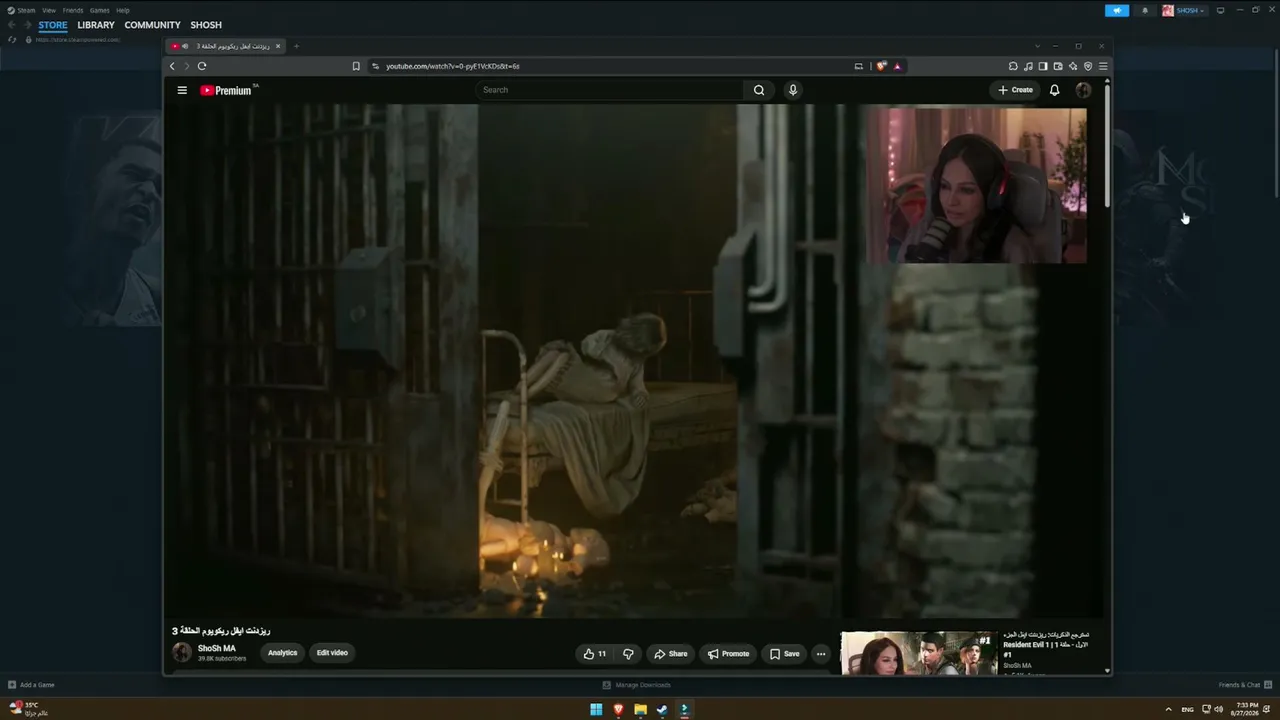The image size is (1280, 720).
Task: Open a new browser tab
Action: tap(296, 46)
